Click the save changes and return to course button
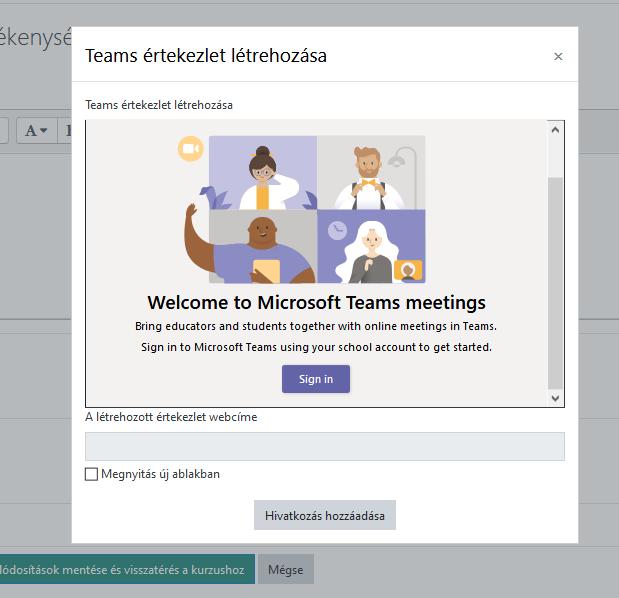This screenshot has height=598, width=619. click(x=127, y=570)
